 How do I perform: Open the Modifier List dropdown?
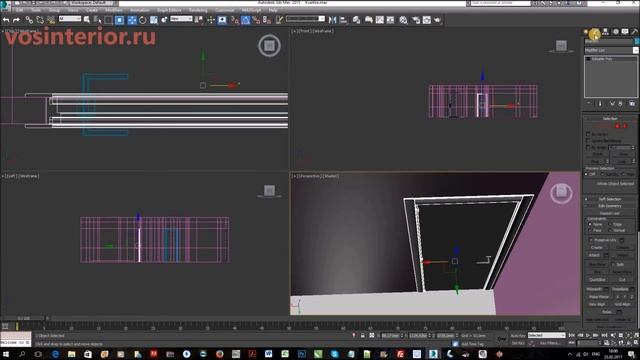pyautogui.click(x=636, y=50)
